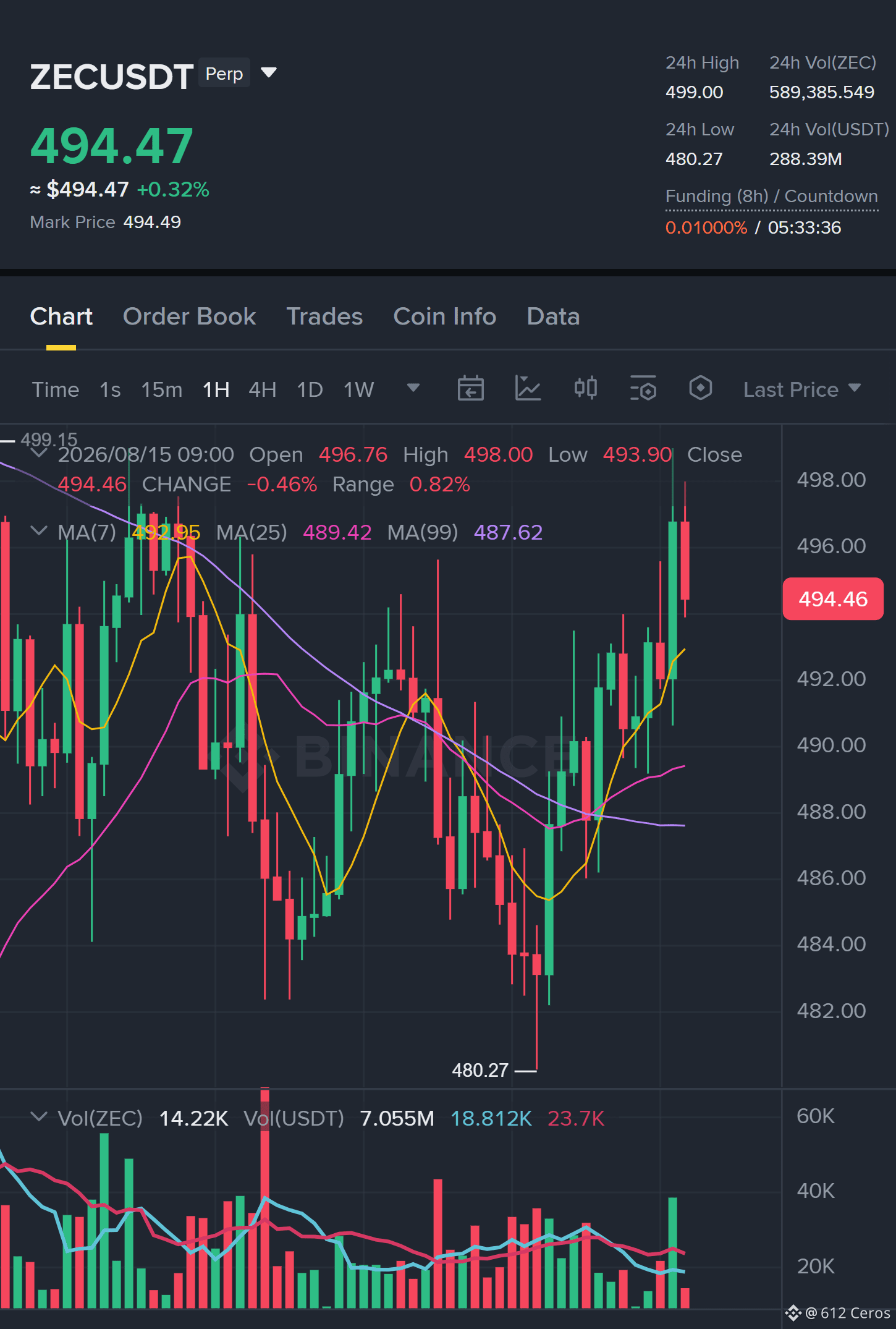Viewport: 896px width, 1329px height.
Task: Click the MA(99) value 487.62
Action: pyautogui.click(x=508, y=532)
